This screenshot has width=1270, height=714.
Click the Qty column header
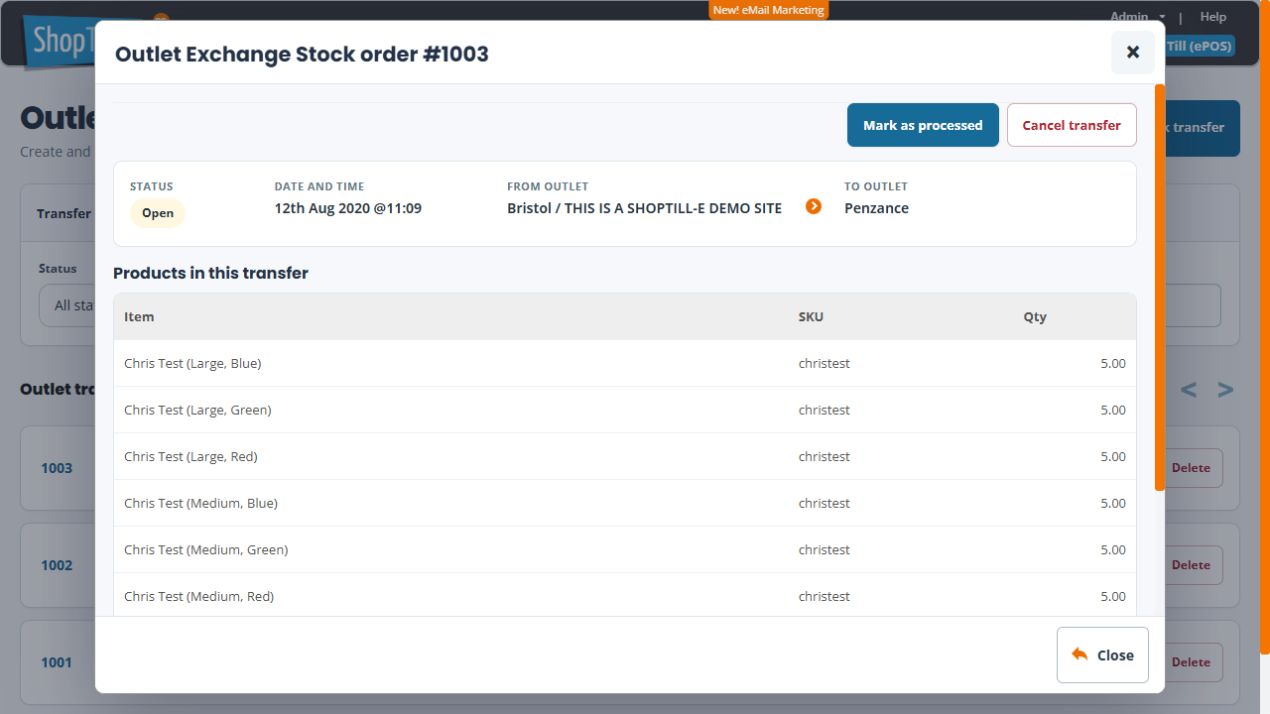[x=1035, y=316]
